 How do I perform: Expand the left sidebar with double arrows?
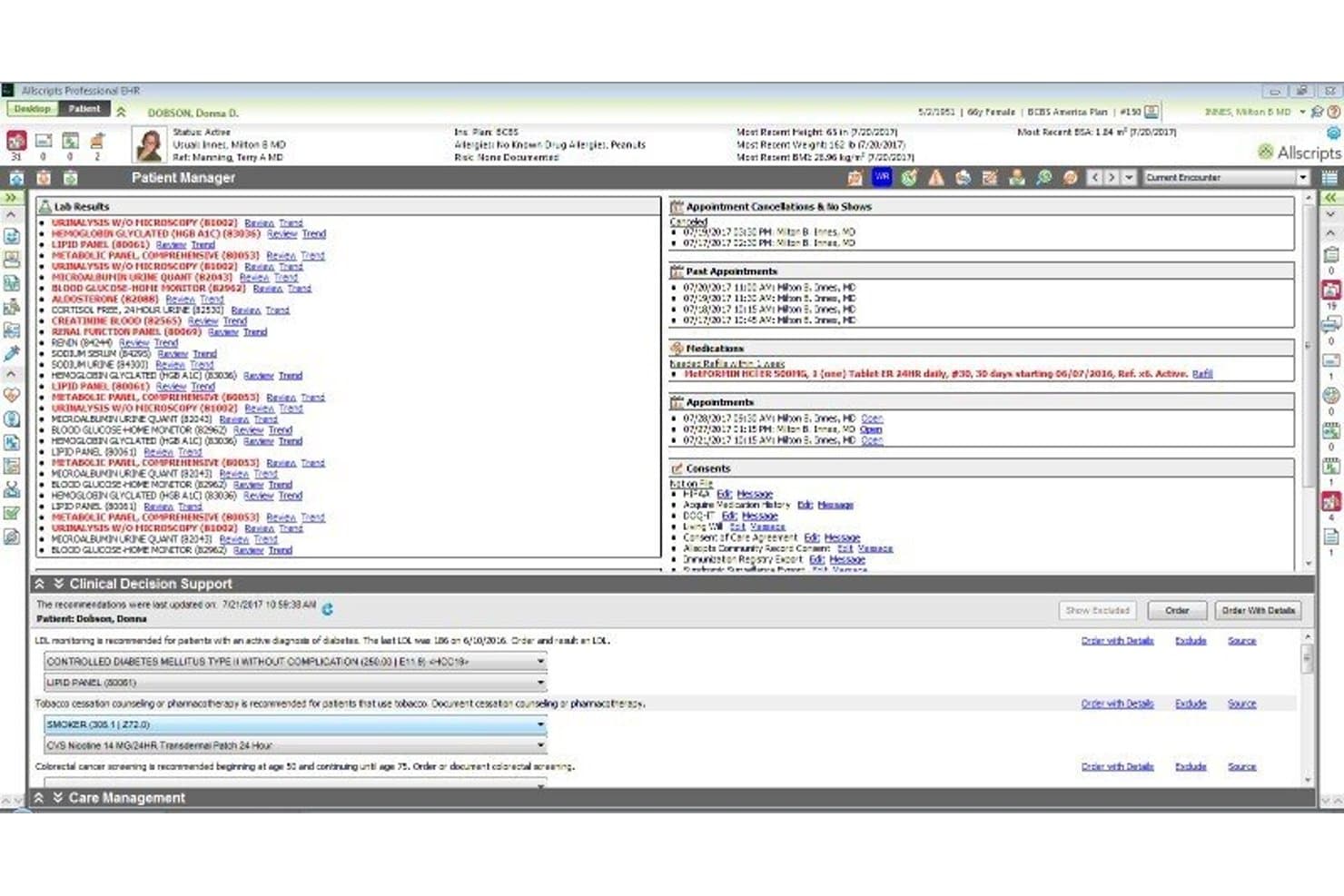coord(11,197)
